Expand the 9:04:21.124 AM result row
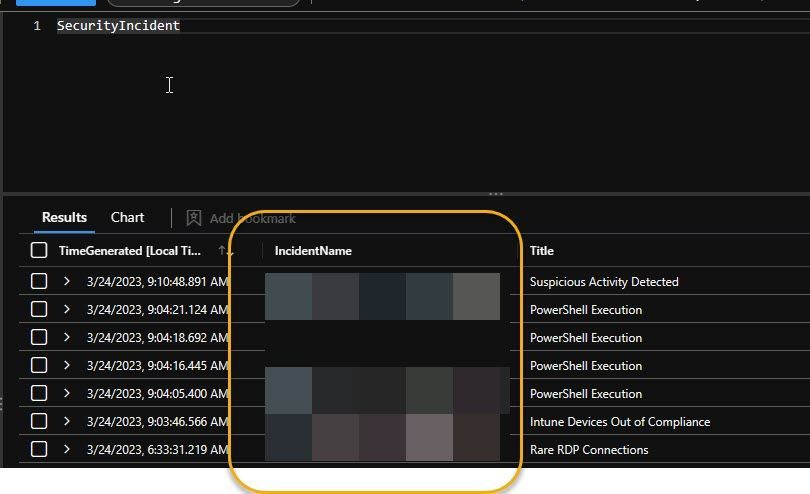Viewport: 810px width, 494px height. coord(67,310)
